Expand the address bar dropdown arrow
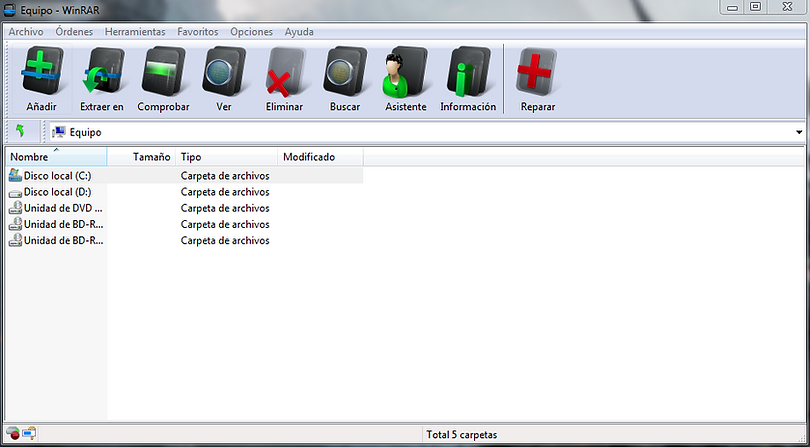This screenshot has width=810, height=447. (x=799, y=133)
